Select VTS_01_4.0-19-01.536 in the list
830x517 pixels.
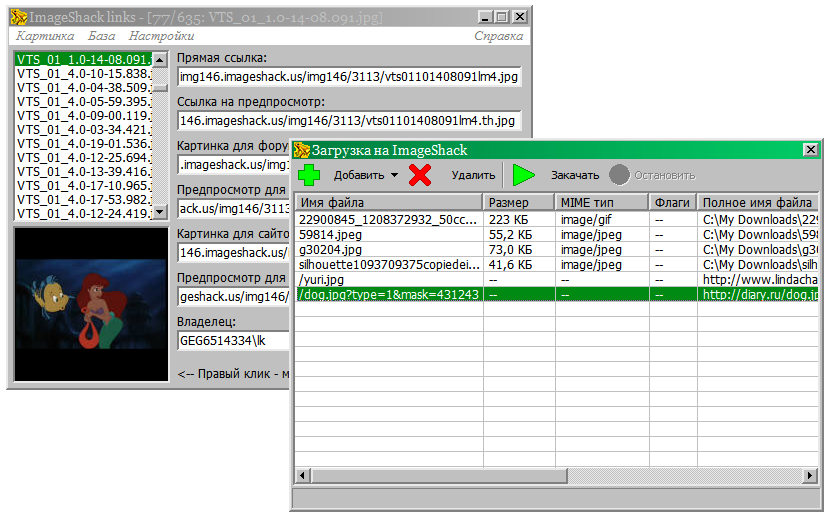click(84, 143)
